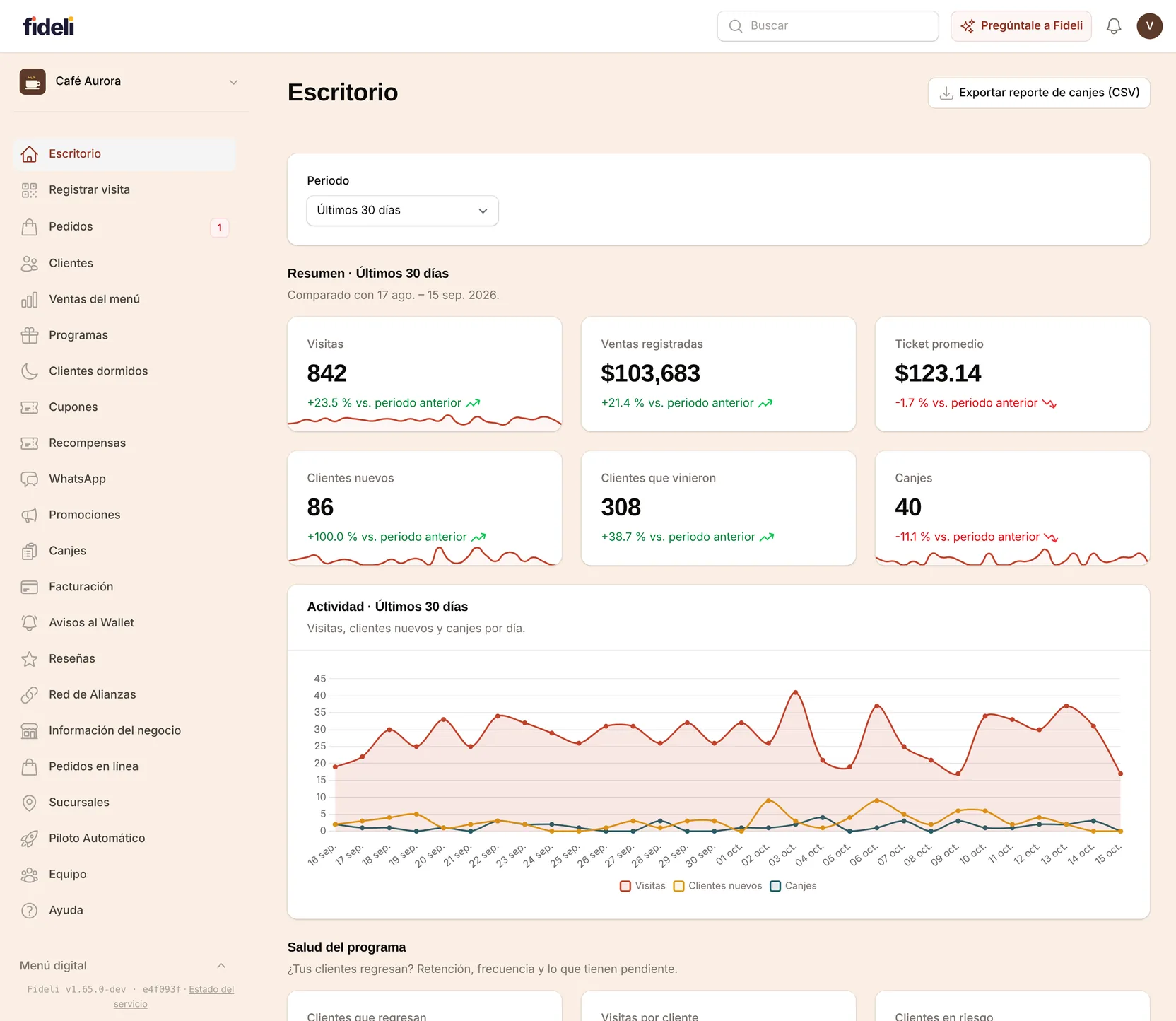Viewport: 1176px width, 1021px height.
Task: Click the Recompensas ticket icon
Action: pos(29,443)
